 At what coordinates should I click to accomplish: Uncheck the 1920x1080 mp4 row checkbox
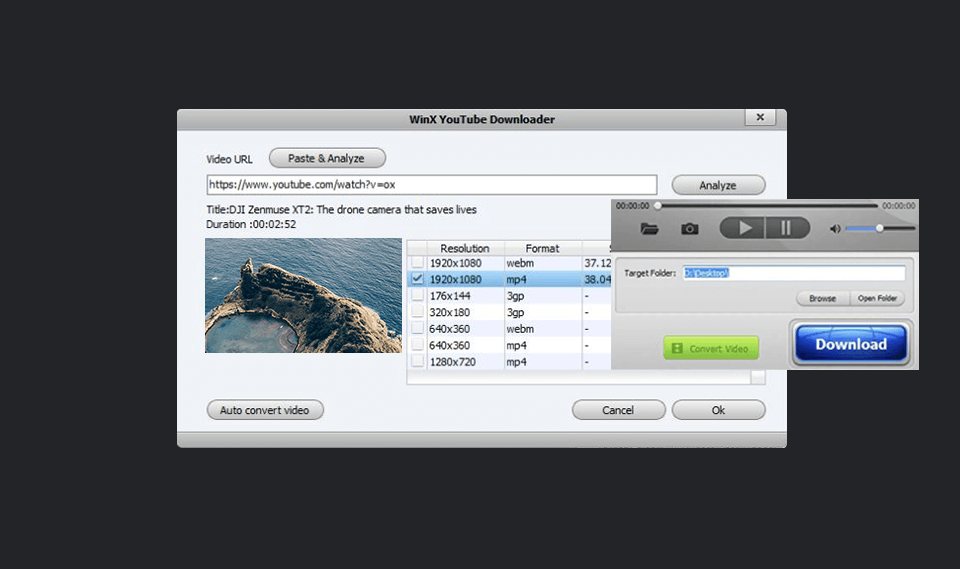click(x=417, y=279)
